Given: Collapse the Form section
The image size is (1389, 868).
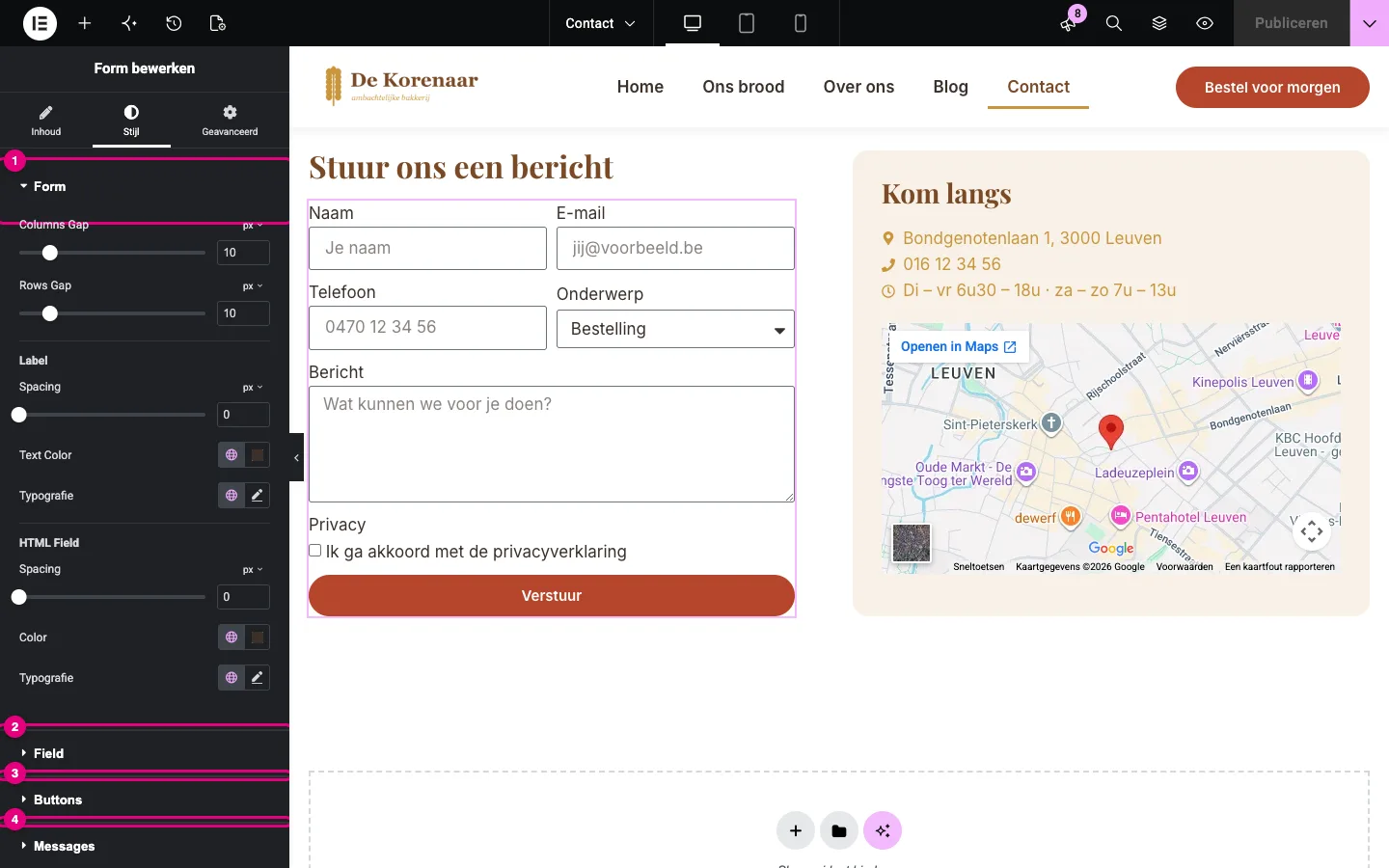Looking at the screenshot, I should click(145, 186).
